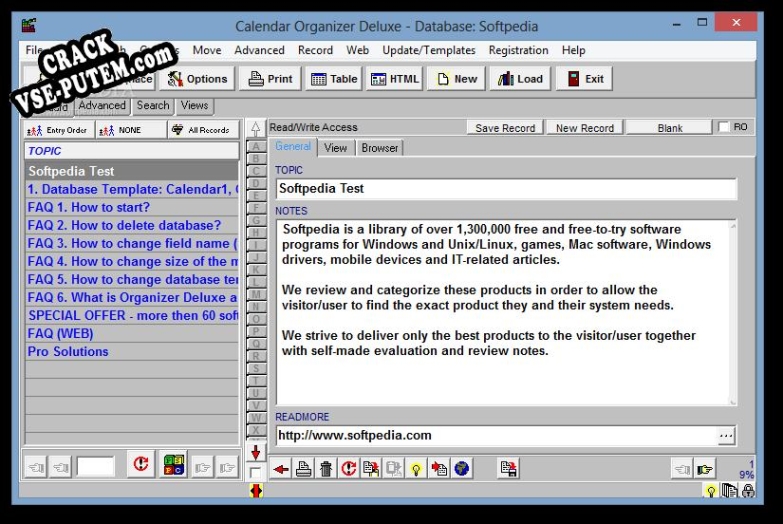Select 'FAQ 2. How to delete database?' row
783x524 pixels.
pyautogui.click(x=132, y=225)
